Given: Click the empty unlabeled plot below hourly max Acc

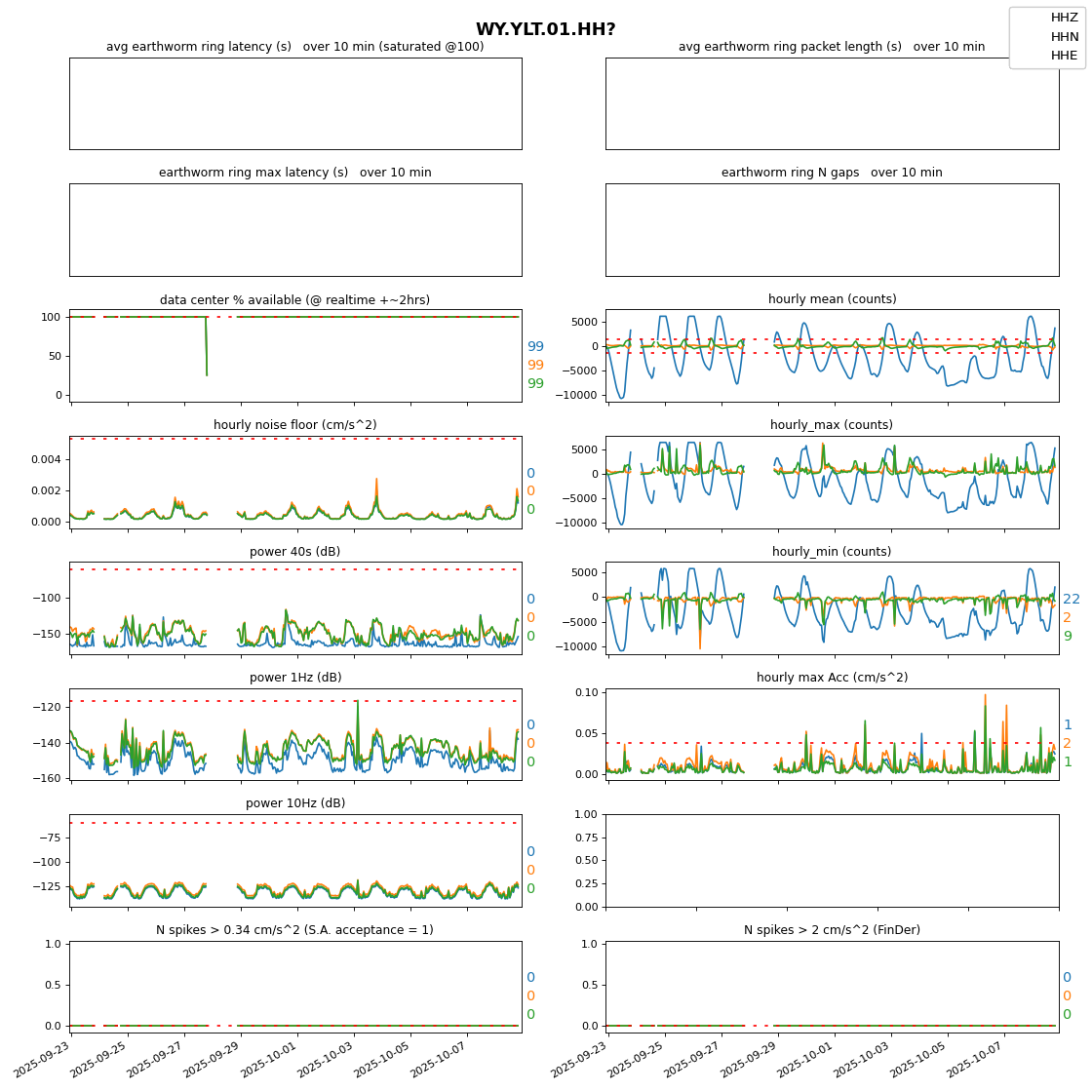Looking at the screenshot, I should point(832,860).
